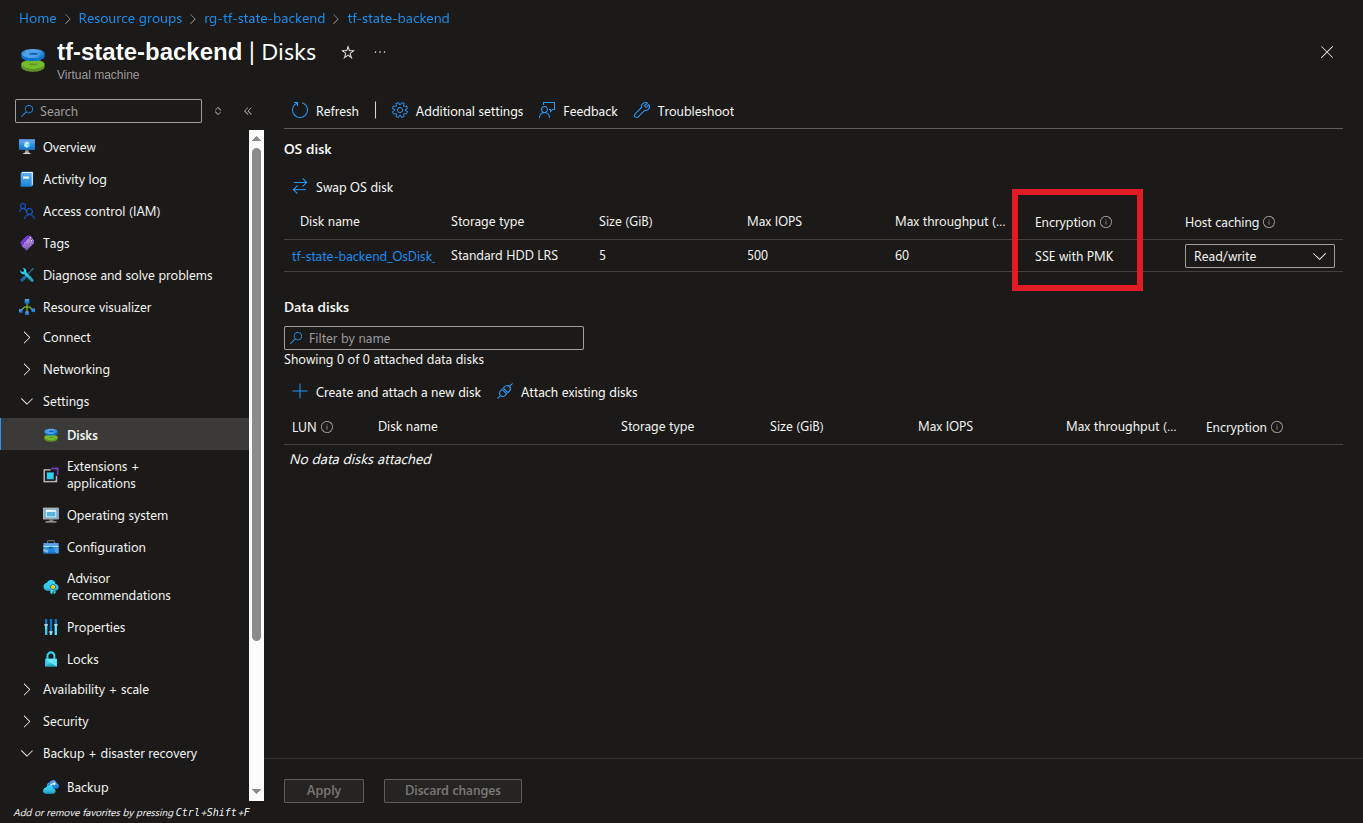Collapse the Settings section in sidebar
Viewport: 1363px width, 823px height.
click(27, 401)
